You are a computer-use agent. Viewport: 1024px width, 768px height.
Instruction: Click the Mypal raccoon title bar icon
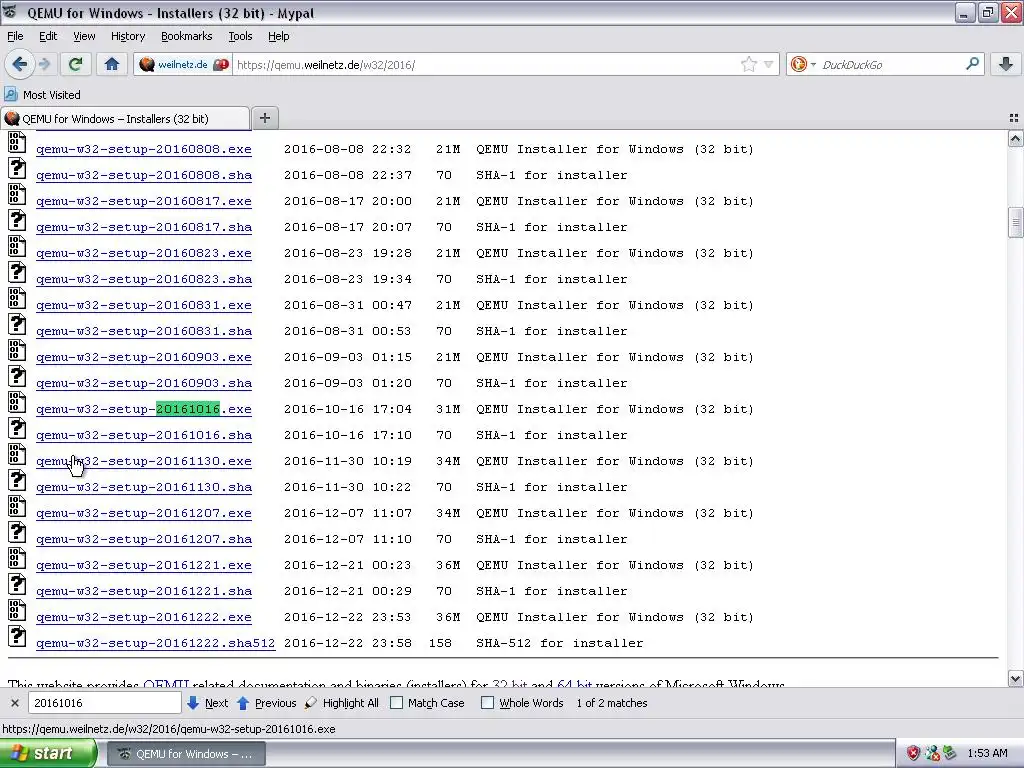(10, 12)
